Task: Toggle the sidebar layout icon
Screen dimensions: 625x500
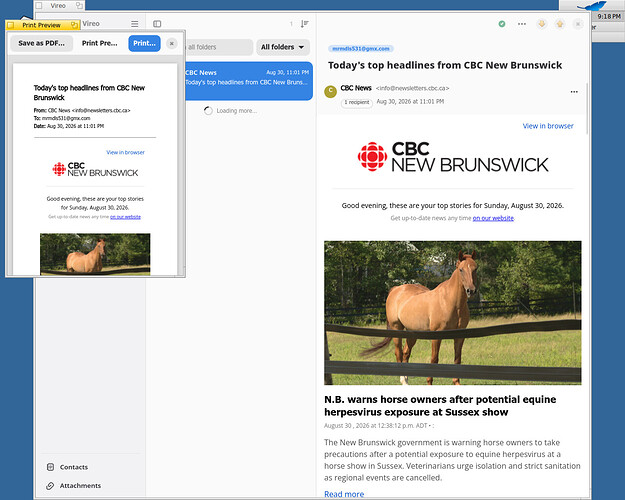Action: (157, 24)
